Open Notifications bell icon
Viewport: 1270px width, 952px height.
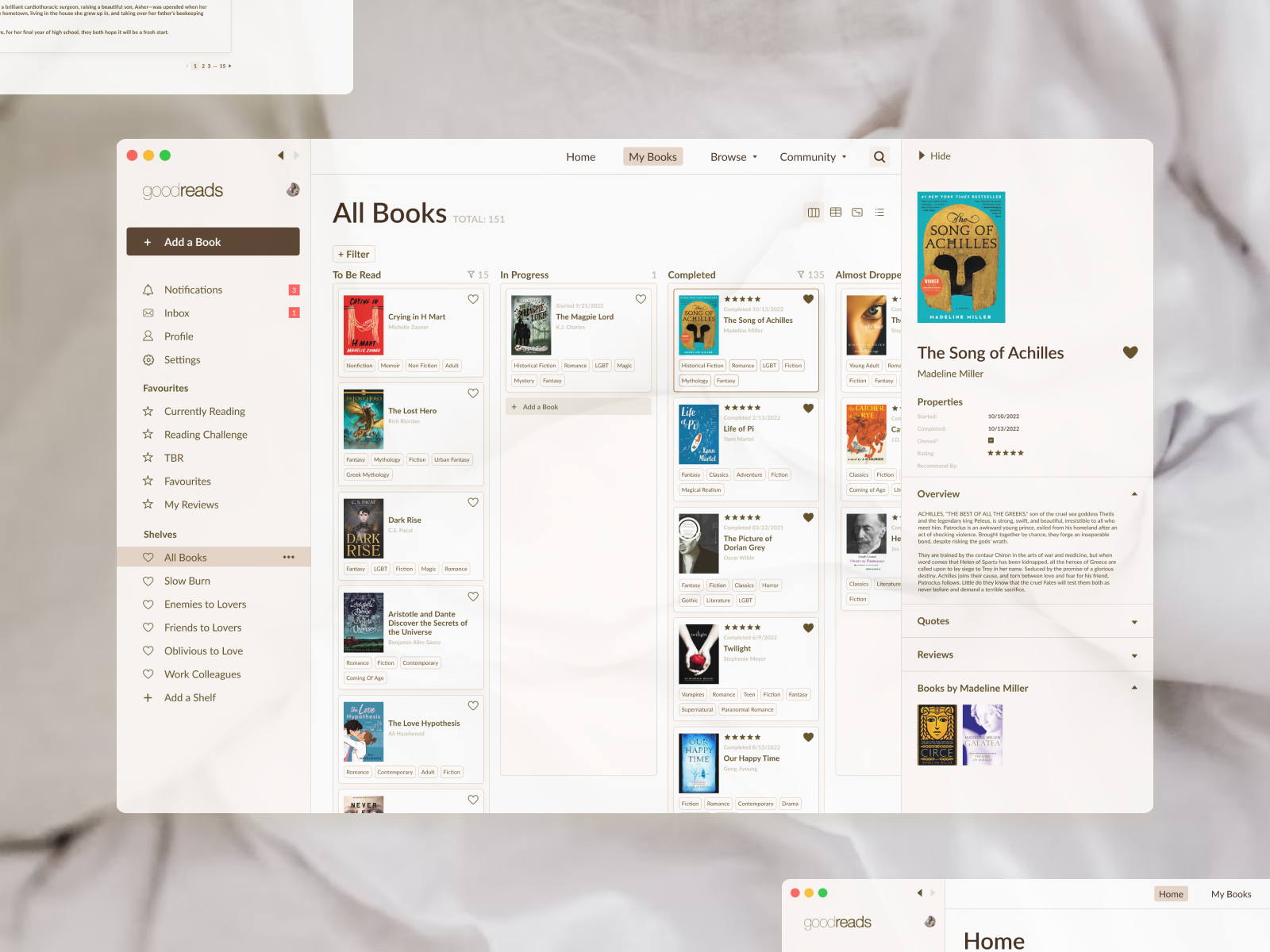148,290
